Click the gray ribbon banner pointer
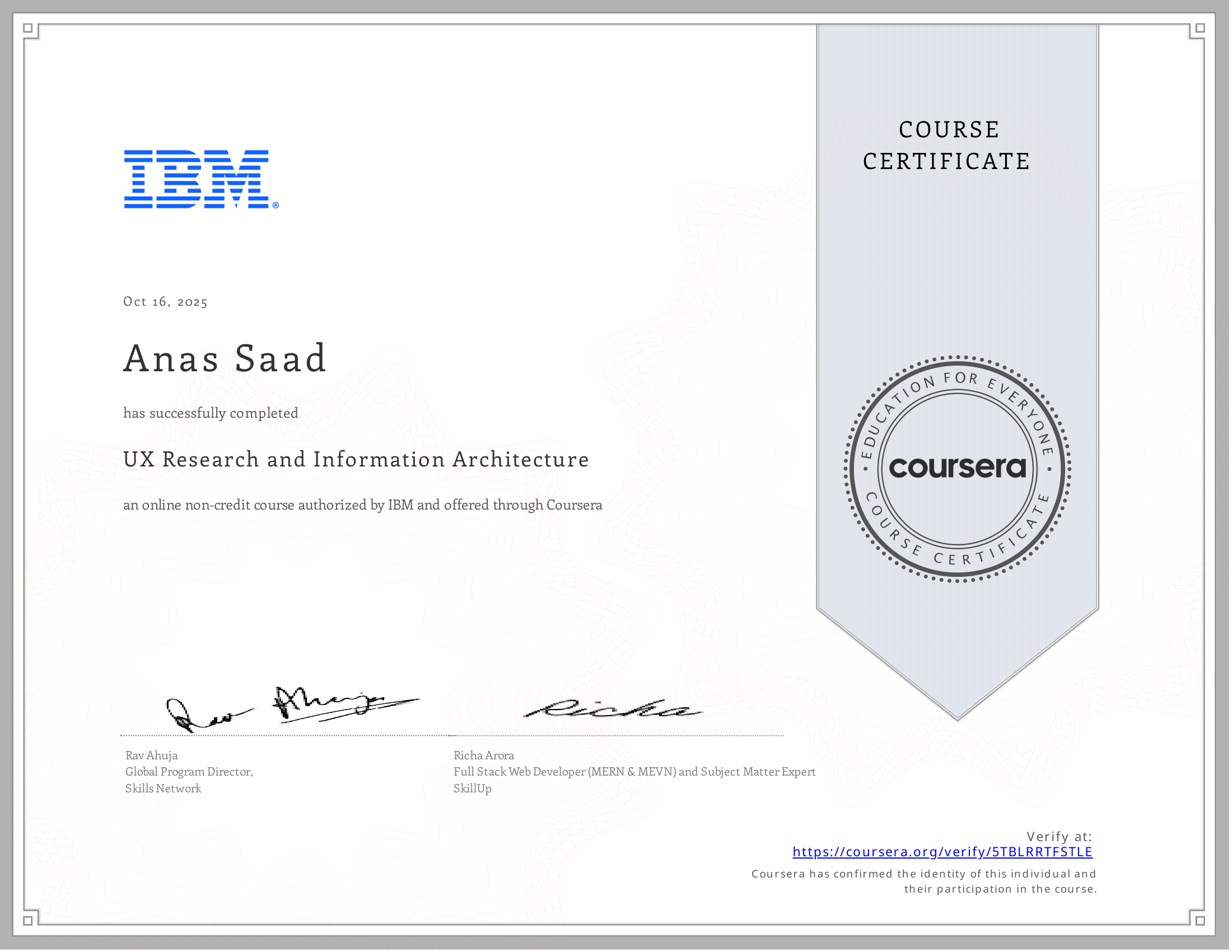The width and height of the screenshot is (1232, 952). pos(957,665)
